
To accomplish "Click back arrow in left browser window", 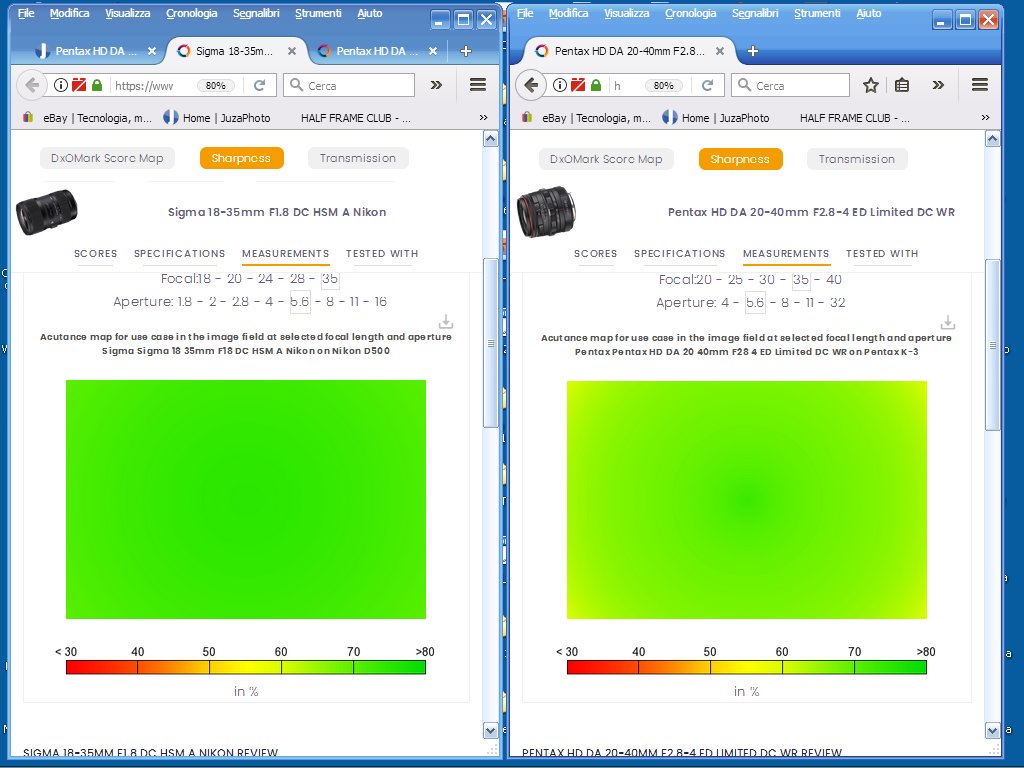I will coord(31,85).
